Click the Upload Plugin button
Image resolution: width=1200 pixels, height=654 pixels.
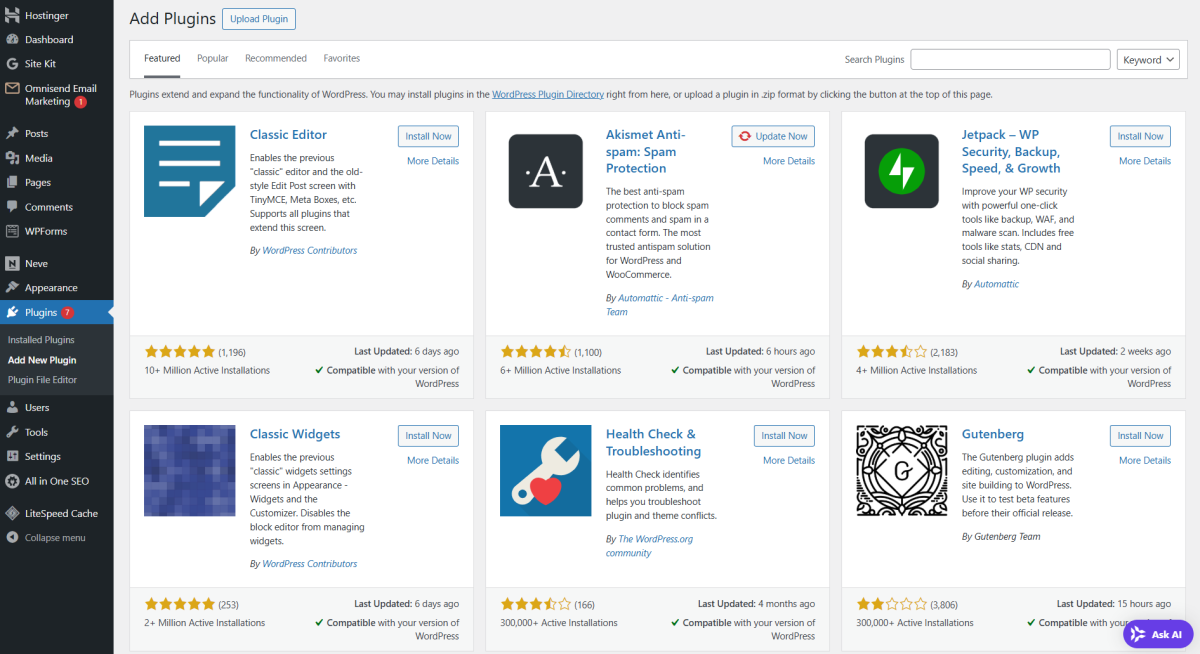[259, 19]
